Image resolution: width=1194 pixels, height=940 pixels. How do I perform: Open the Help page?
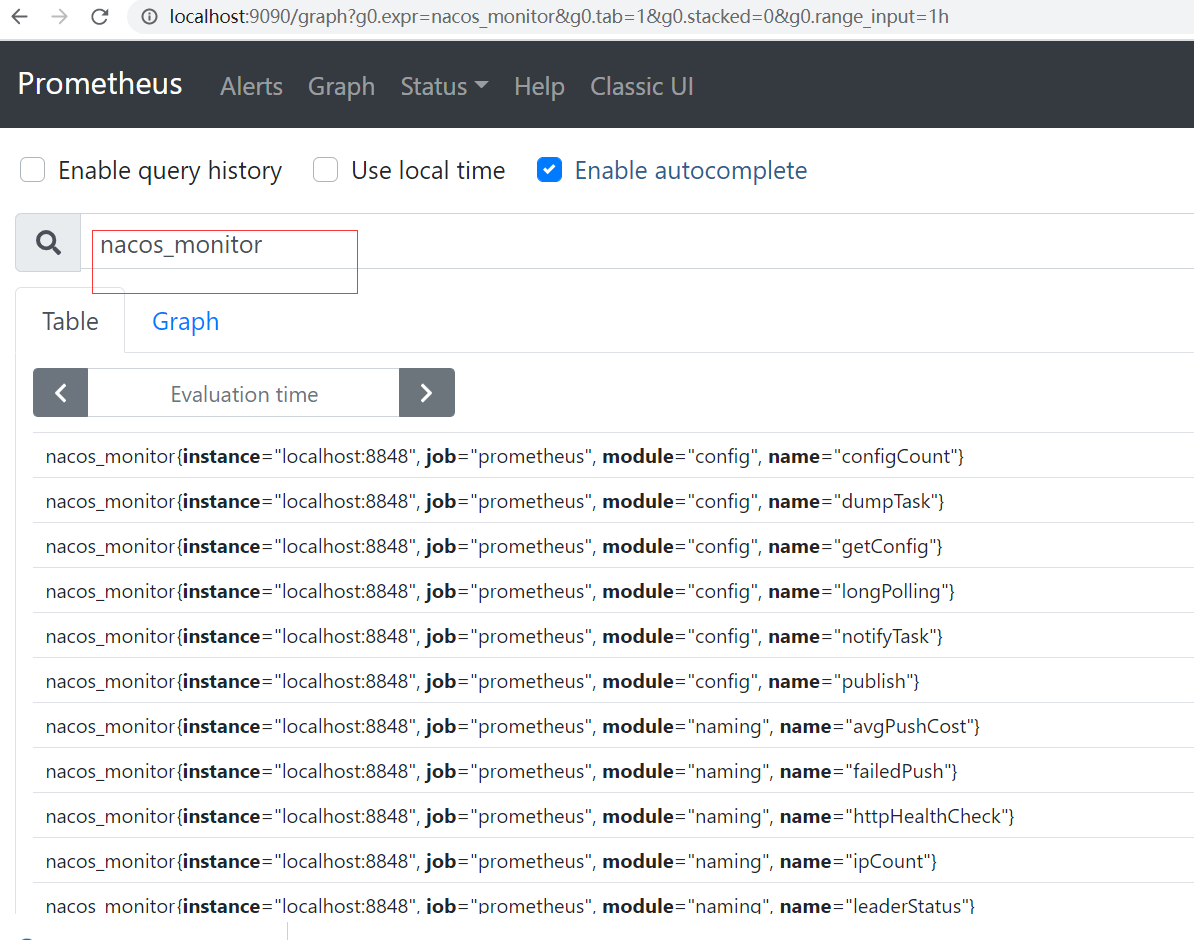[539, 87]
